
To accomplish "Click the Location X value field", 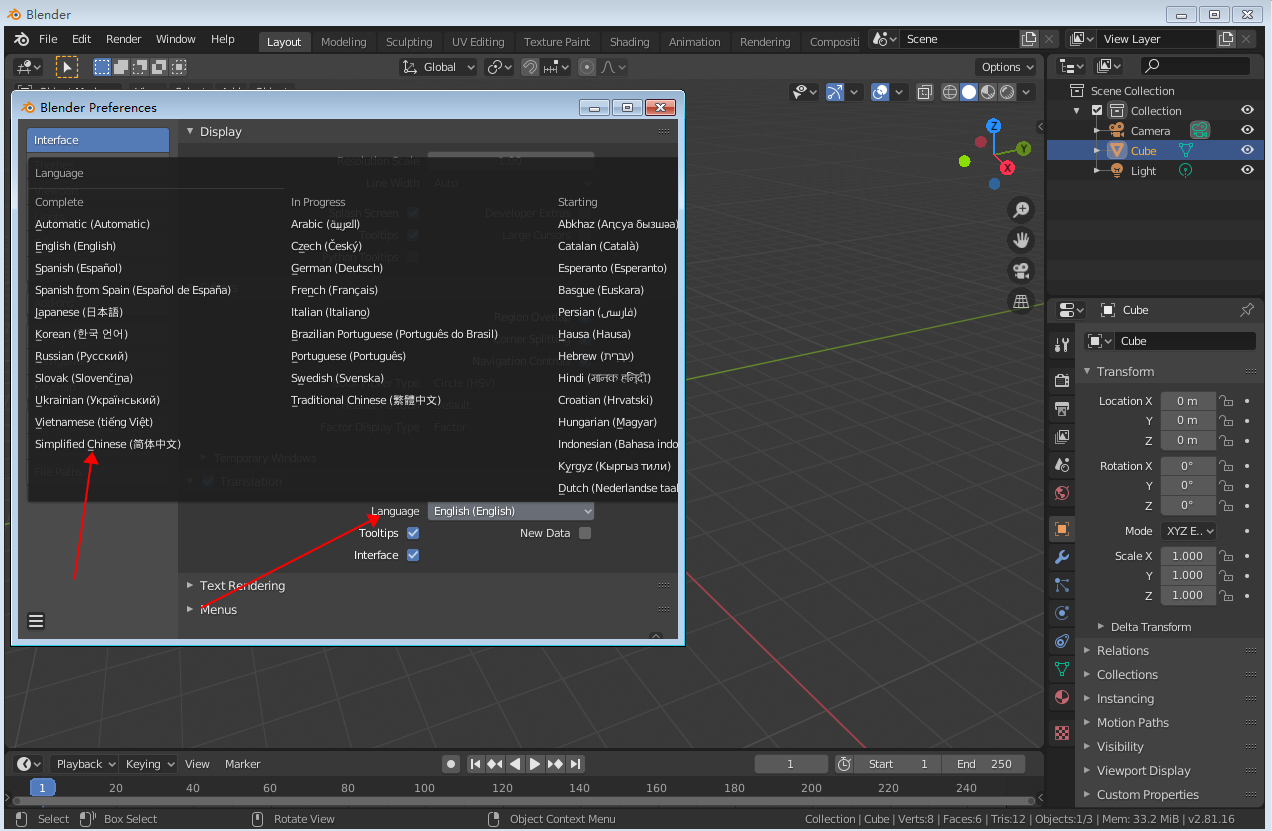I will [1187, 401].
